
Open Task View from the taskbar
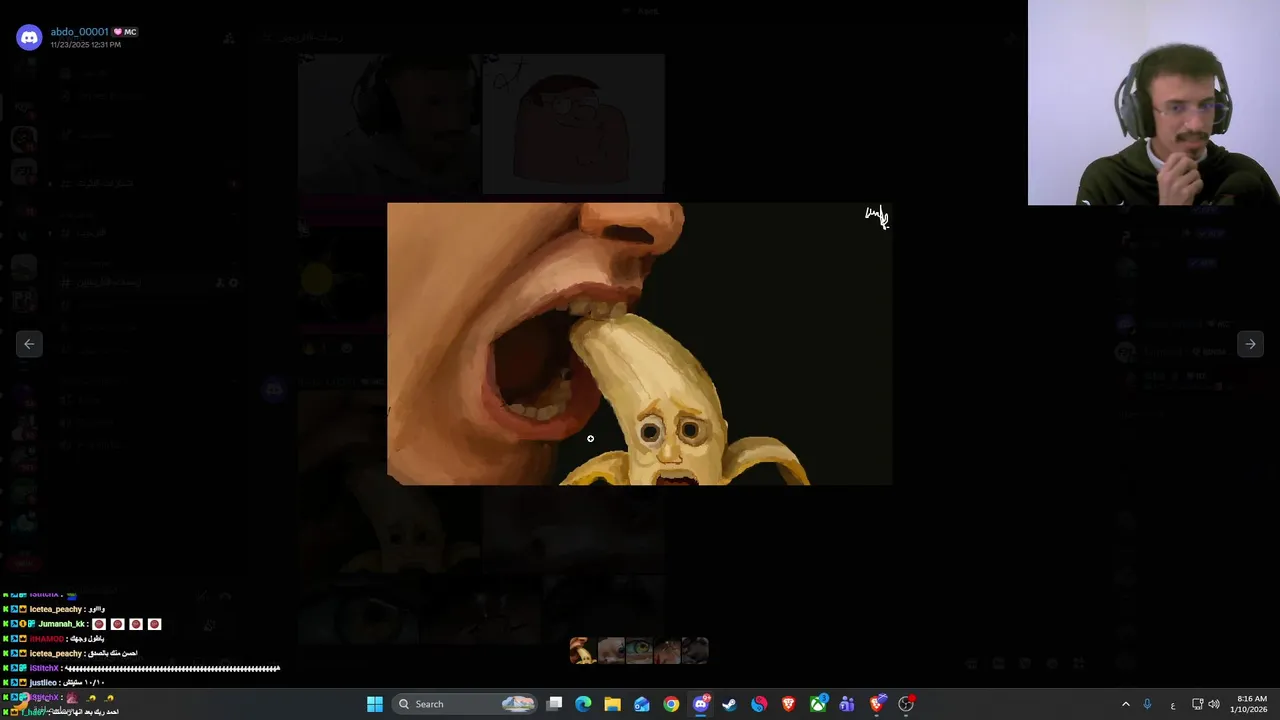tap(555, 704)
